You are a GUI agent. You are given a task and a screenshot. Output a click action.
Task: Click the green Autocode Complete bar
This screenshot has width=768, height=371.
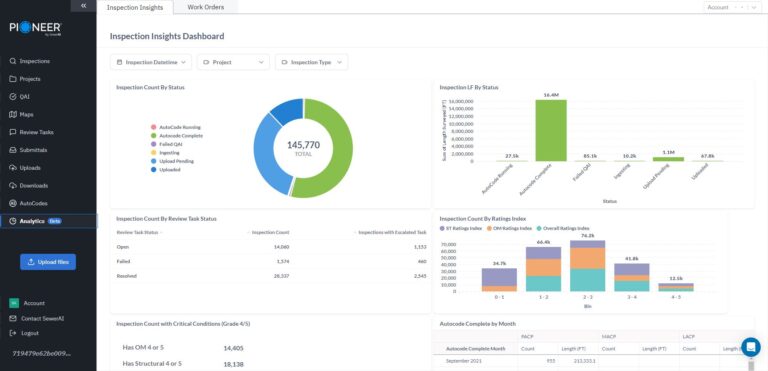[551, 130]
